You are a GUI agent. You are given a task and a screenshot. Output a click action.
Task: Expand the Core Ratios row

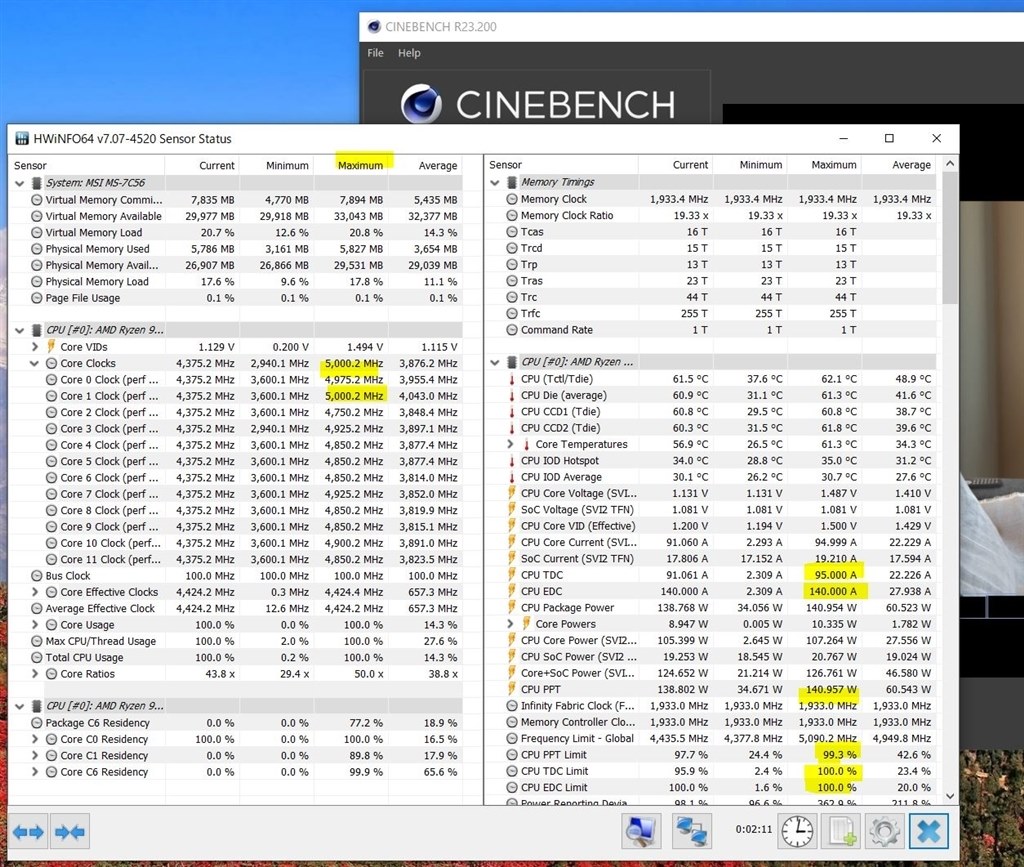pyautogui.click(x=35, y=674)
